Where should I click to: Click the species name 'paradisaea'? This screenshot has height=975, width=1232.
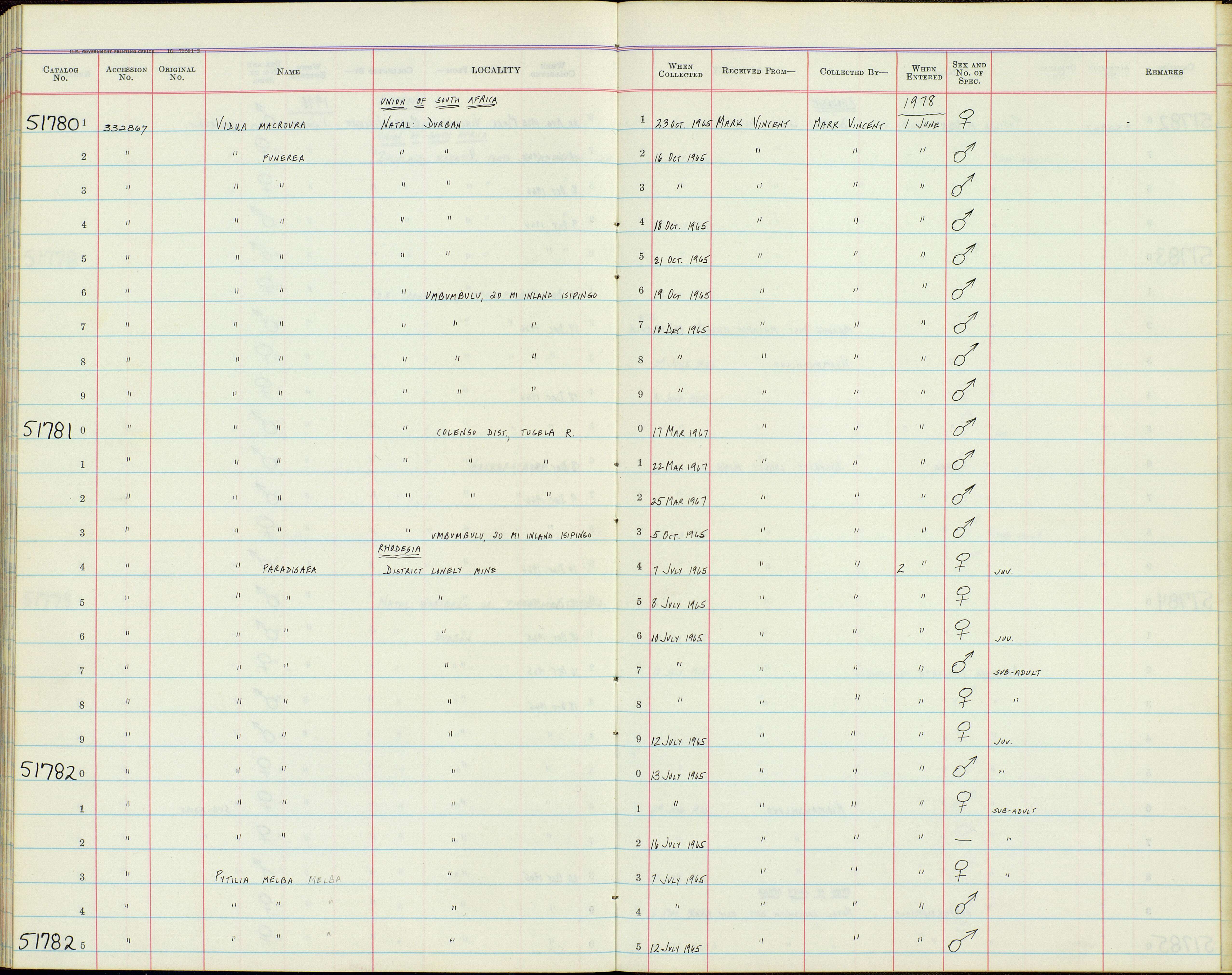289,569
